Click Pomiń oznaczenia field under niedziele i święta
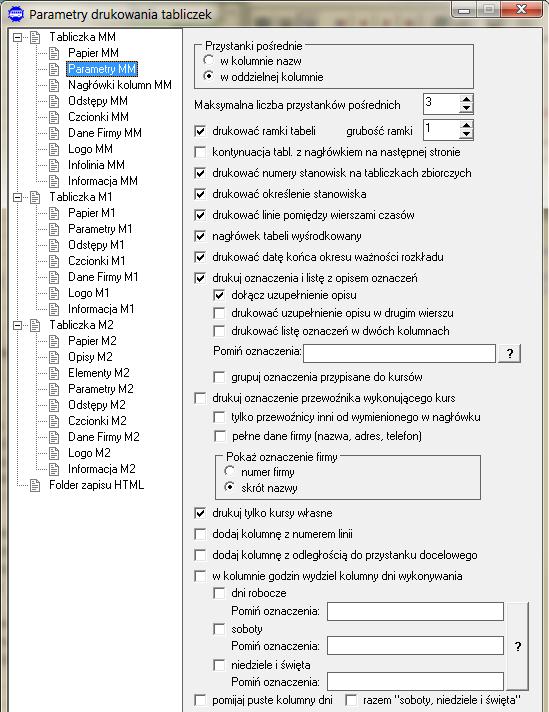Image resolution: width=549 pixels, height=712 pixels. [x=415, y=682]
